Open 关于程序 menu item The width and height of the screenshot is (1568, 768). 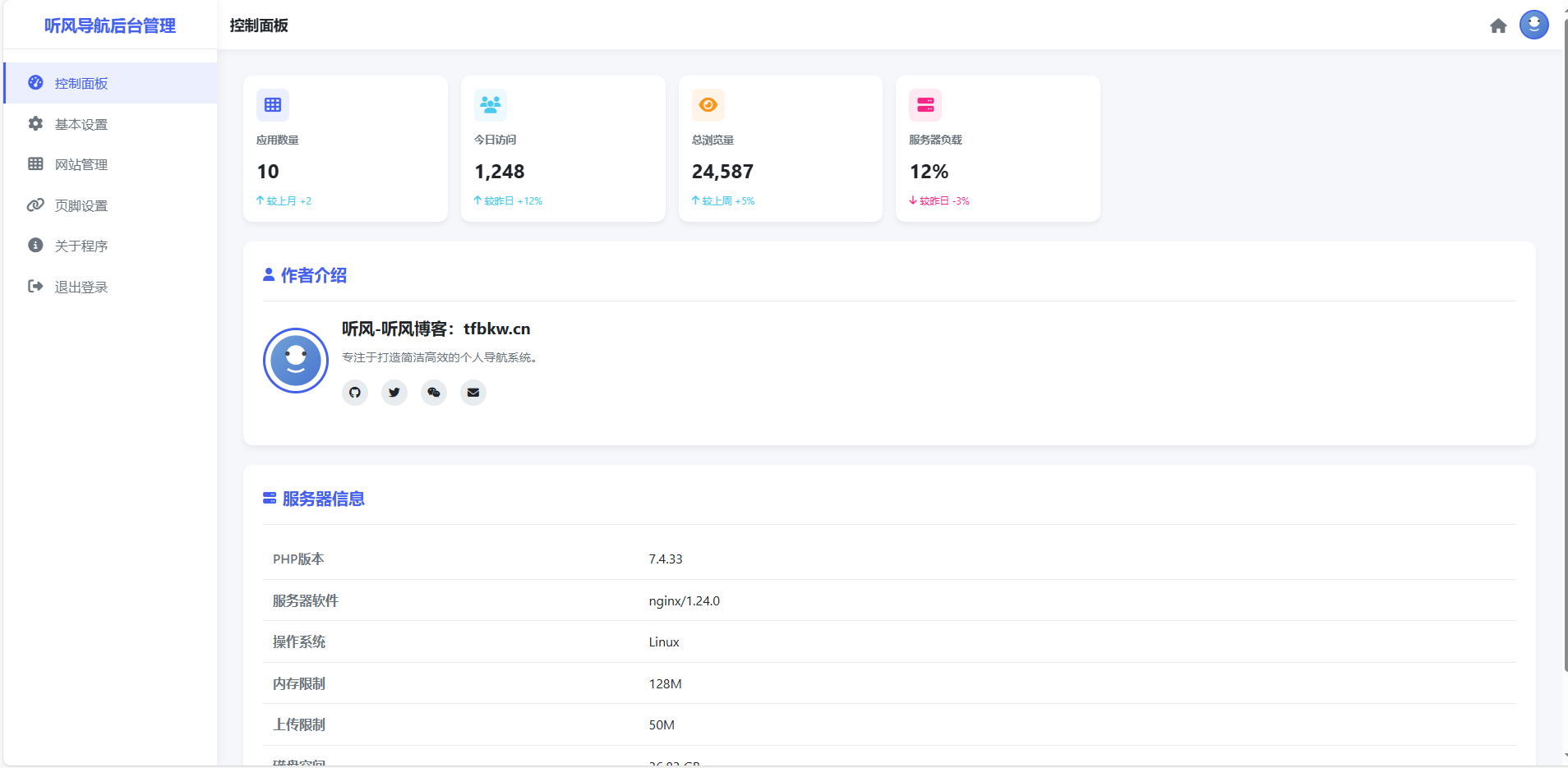click(110, 246)
